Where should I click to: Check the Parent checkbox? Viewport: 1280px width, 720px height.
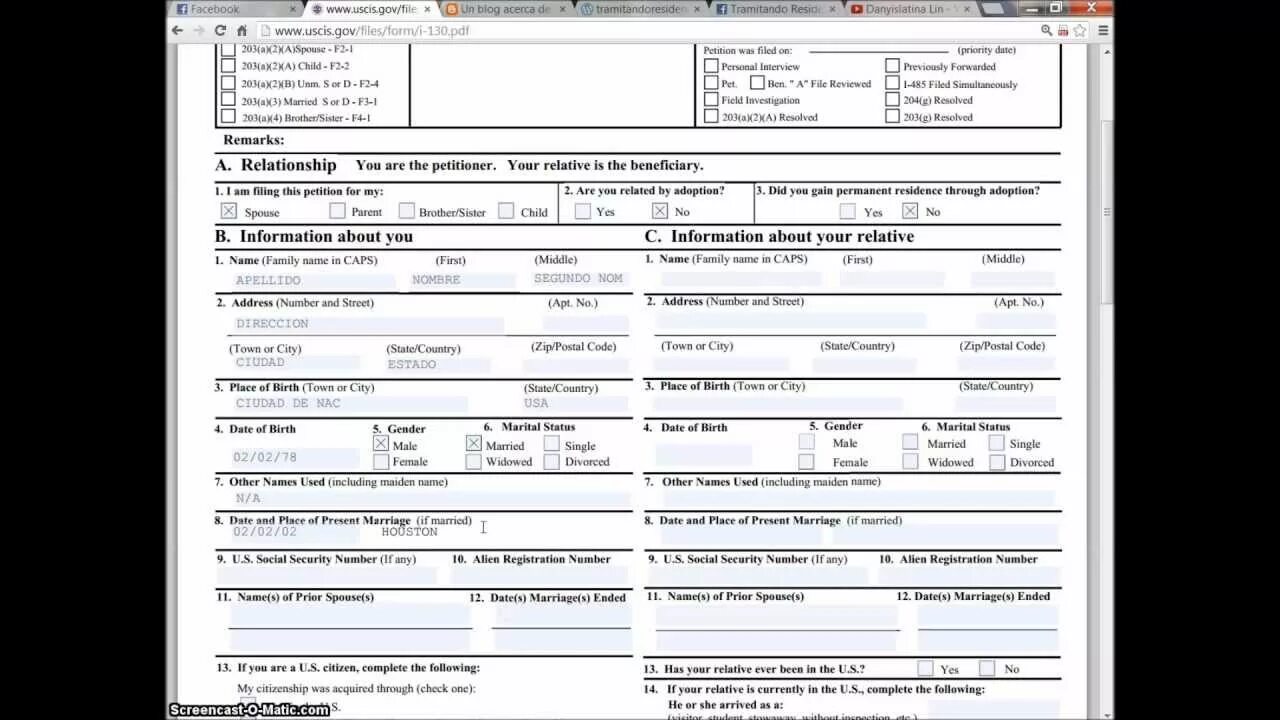pos(337,211)
